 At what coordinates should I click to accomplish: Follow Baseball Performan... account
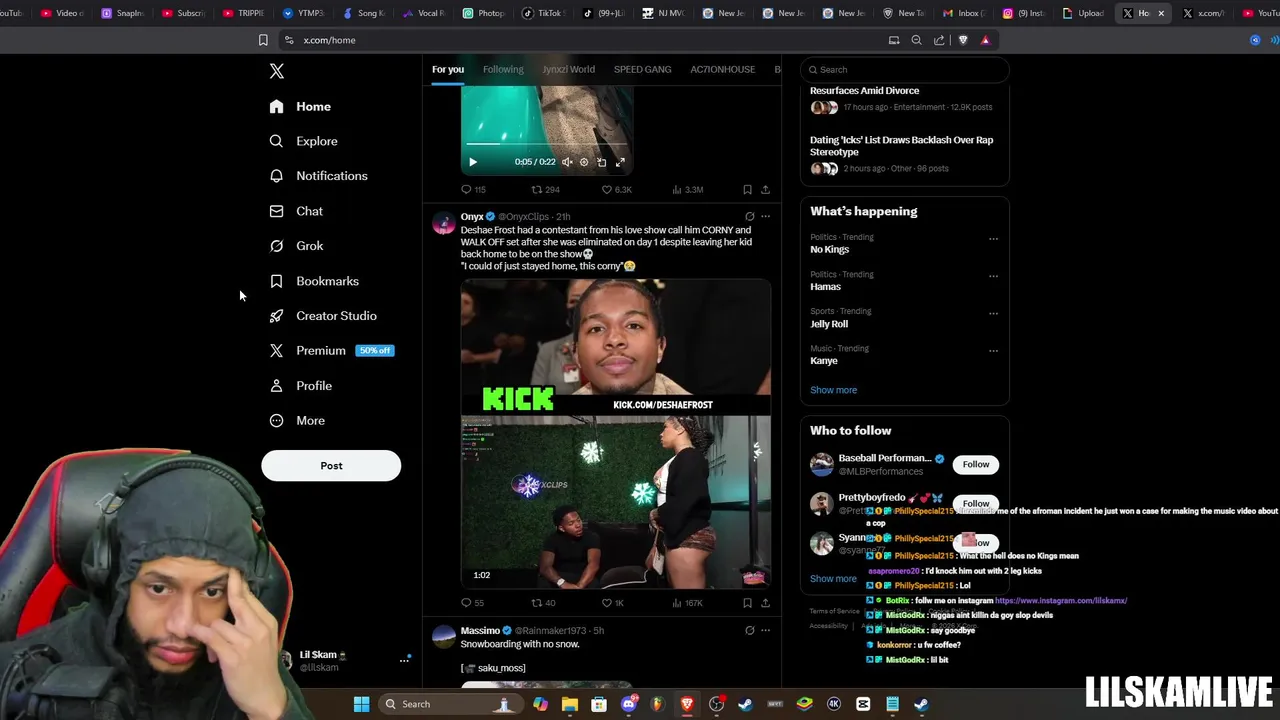[976, 464]
